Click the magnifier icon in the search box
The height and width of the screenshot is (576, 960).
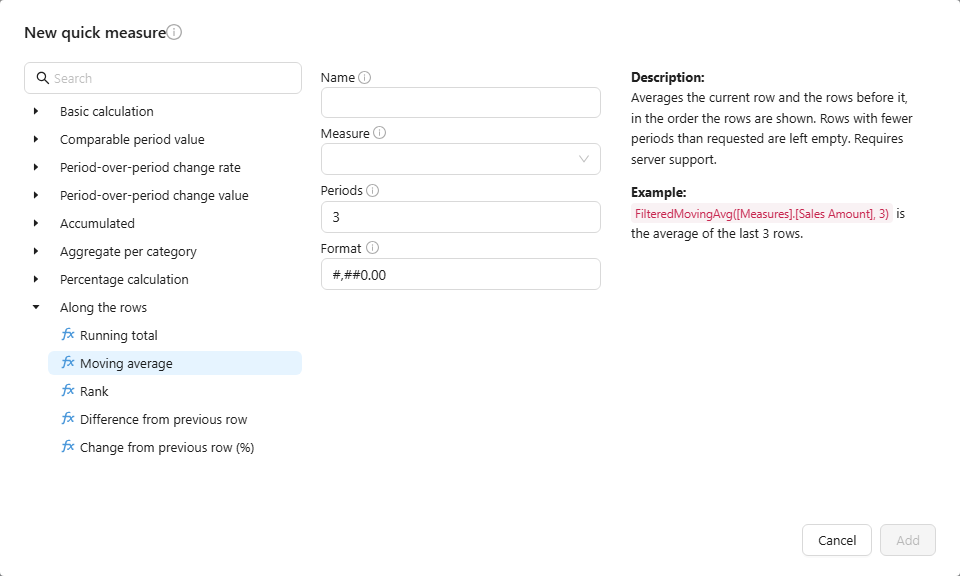click(x=42, y=78)
